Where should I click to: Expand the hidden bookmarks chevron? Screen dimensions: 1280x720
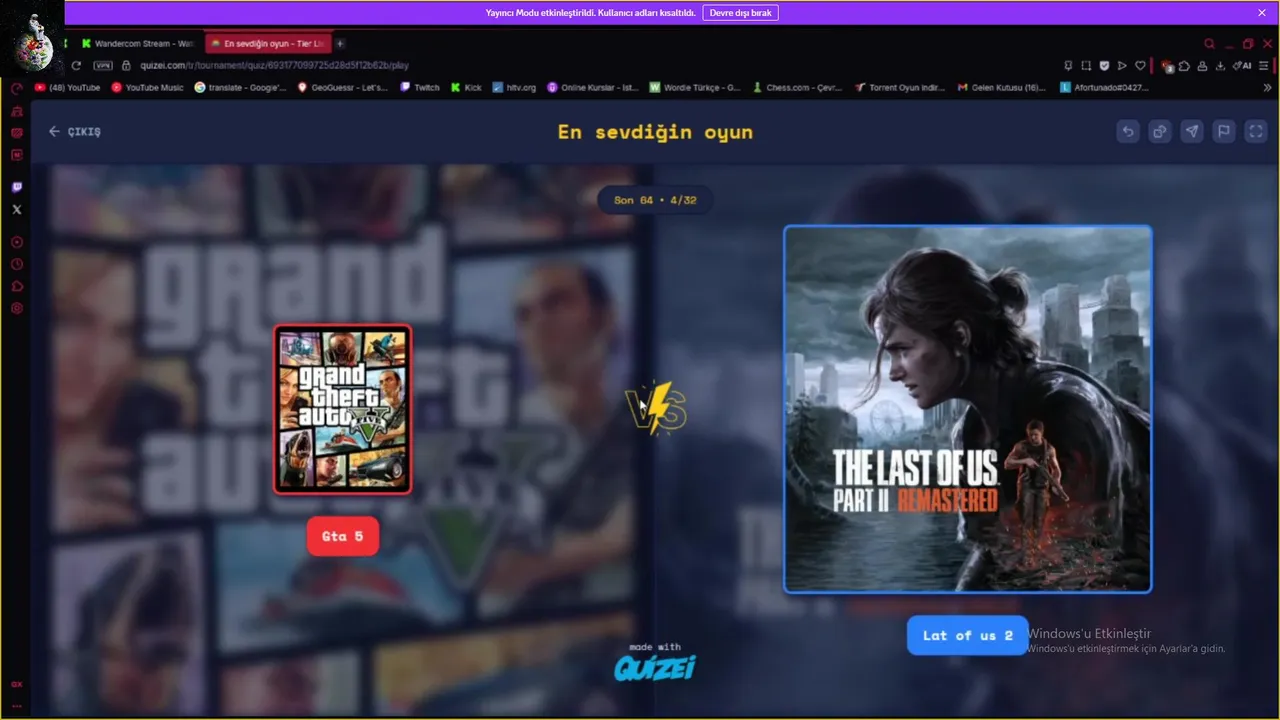(x=1268, y=87)
